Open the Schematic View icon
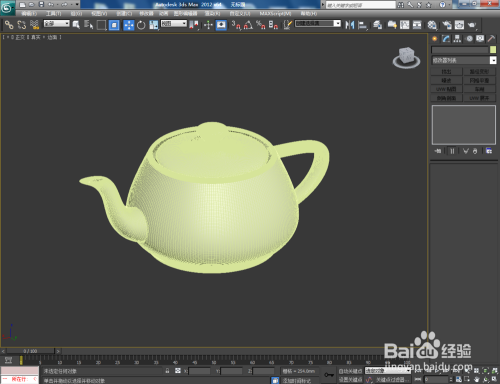 coord(417,25)
